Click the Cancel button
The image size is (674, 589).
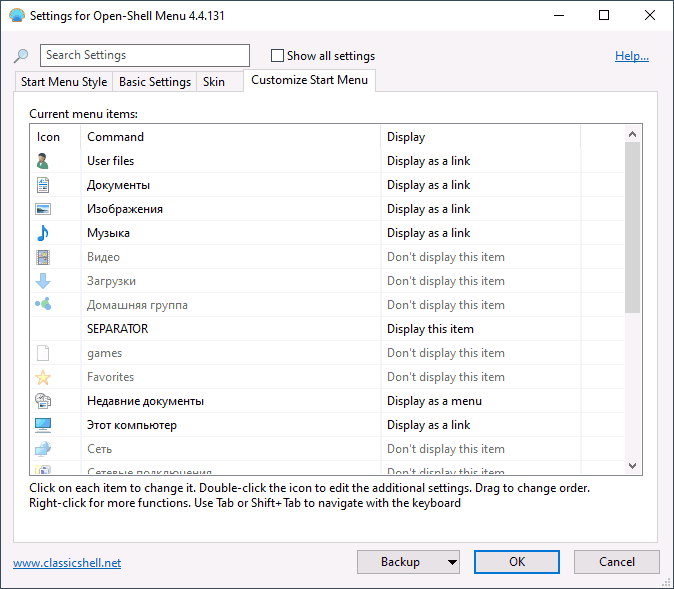pyautogui.click(x=616, y=562)
